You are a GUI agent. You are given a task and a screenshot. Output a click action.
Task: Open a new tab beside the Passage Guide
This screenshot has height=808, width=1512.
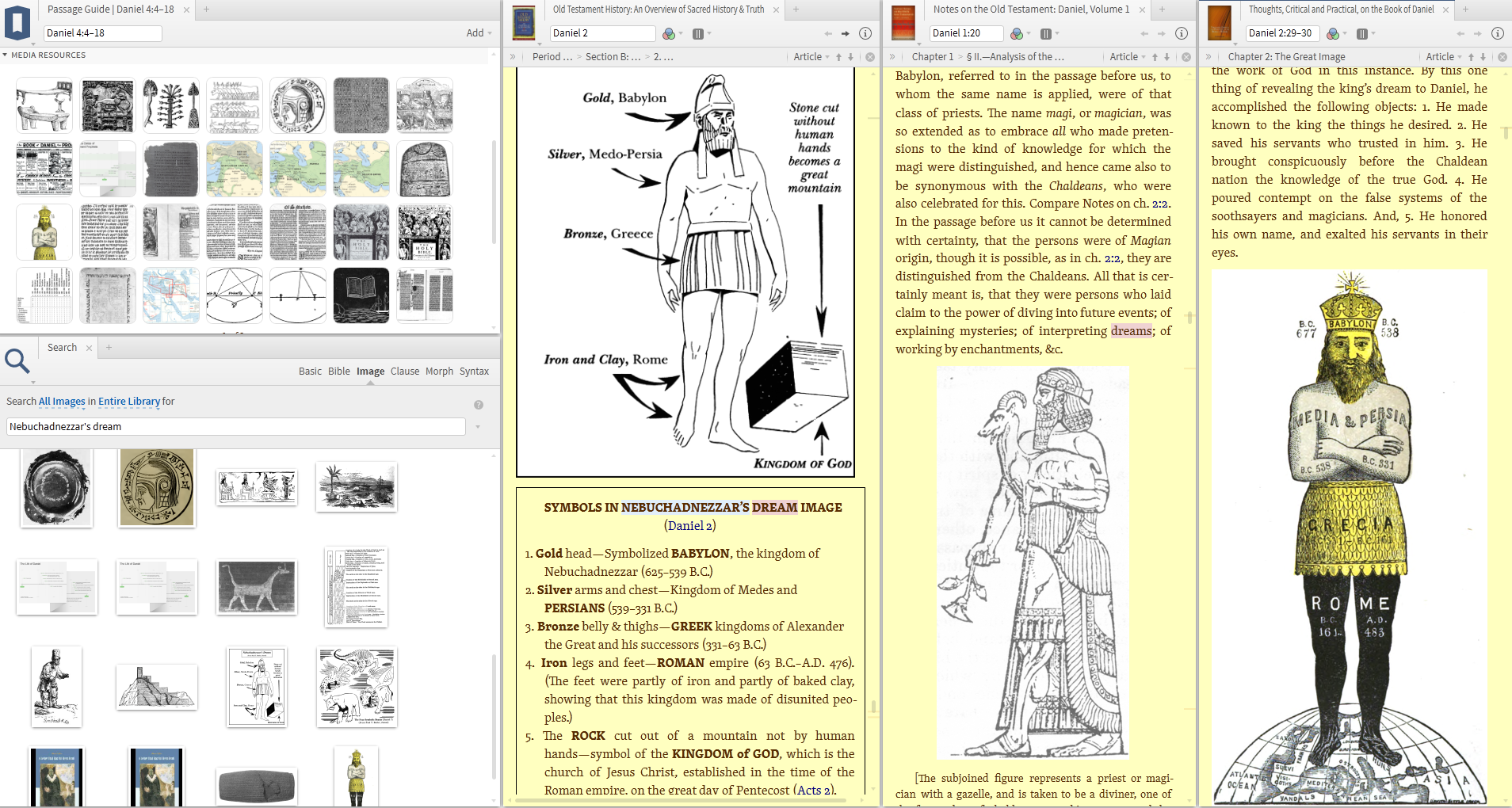206,10
